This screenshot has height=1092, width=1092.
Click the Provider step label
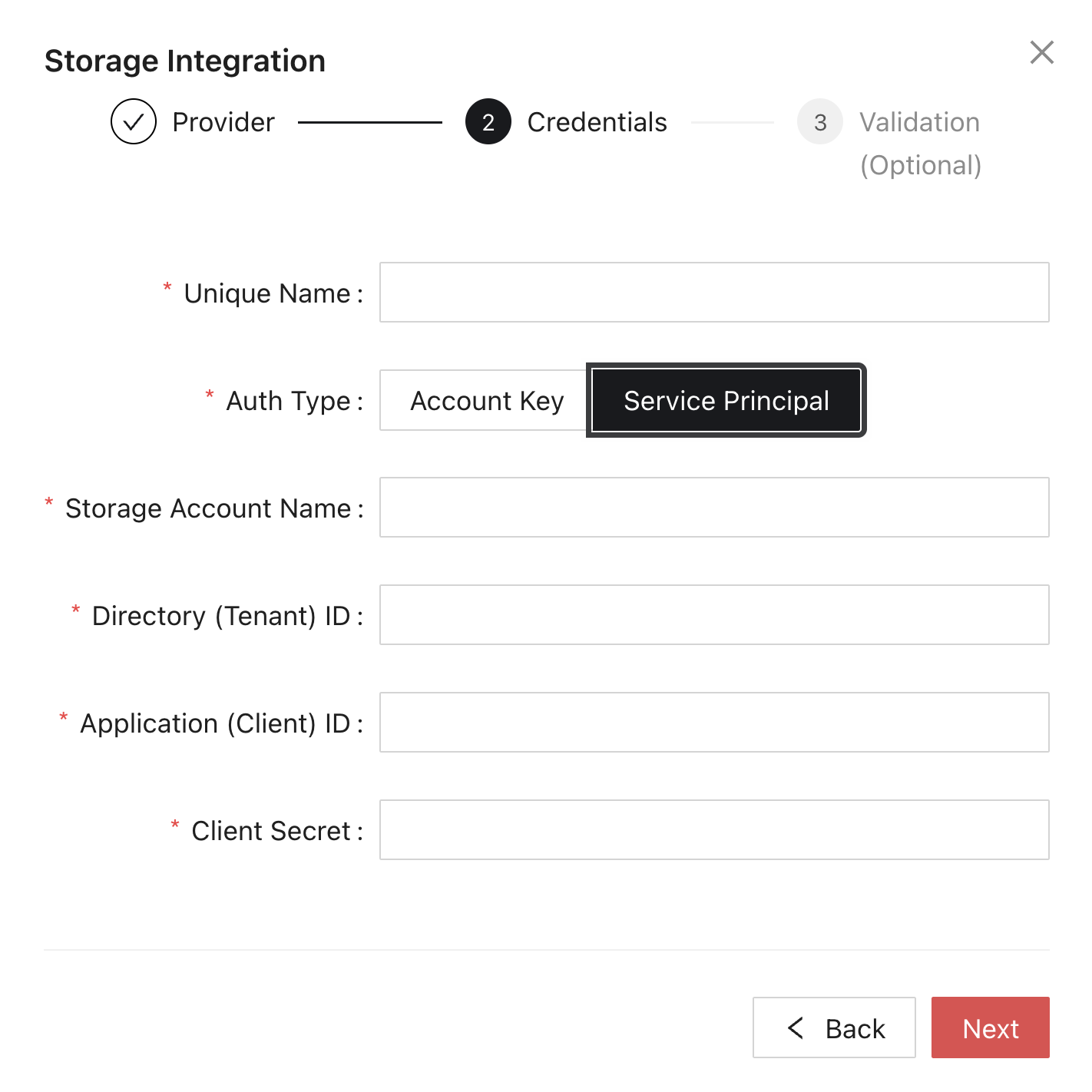(223, 122)
